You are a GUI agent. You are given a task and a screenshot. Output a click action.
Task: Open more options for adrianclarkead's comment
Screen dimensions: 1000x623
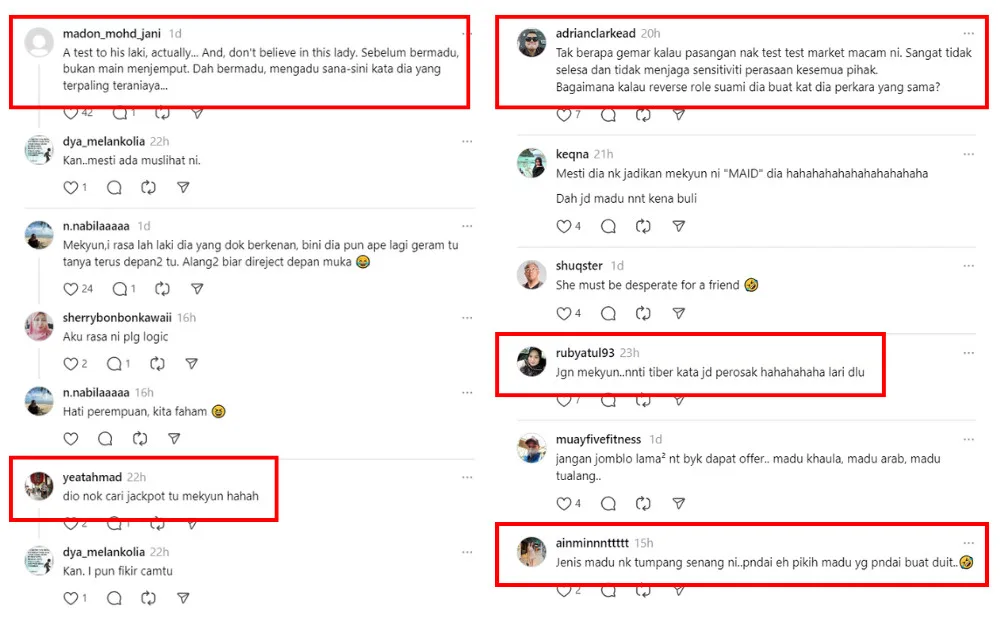click(967, 33)
